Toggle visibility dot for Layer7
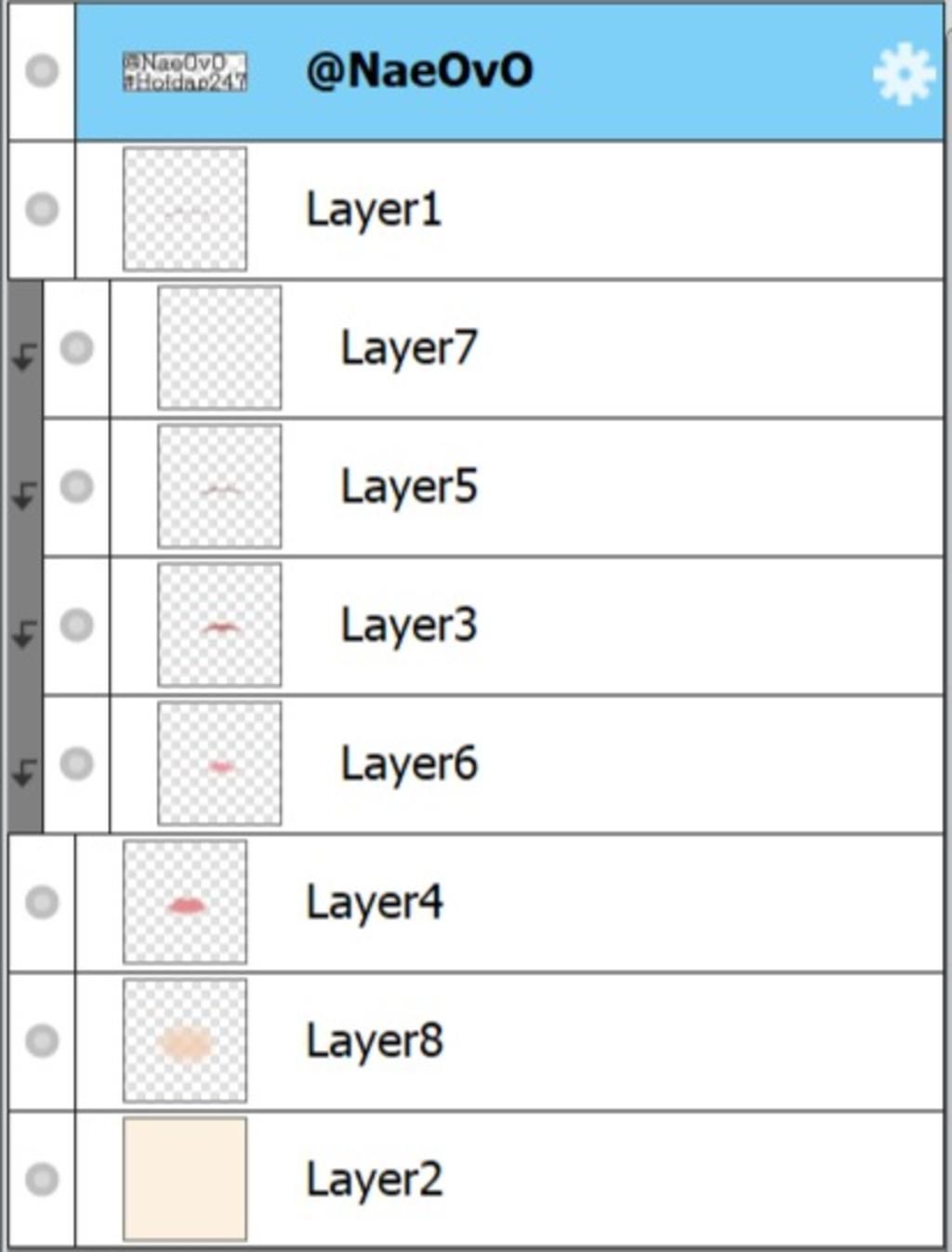Screen dimensions: 952x1252 [76, 348]
